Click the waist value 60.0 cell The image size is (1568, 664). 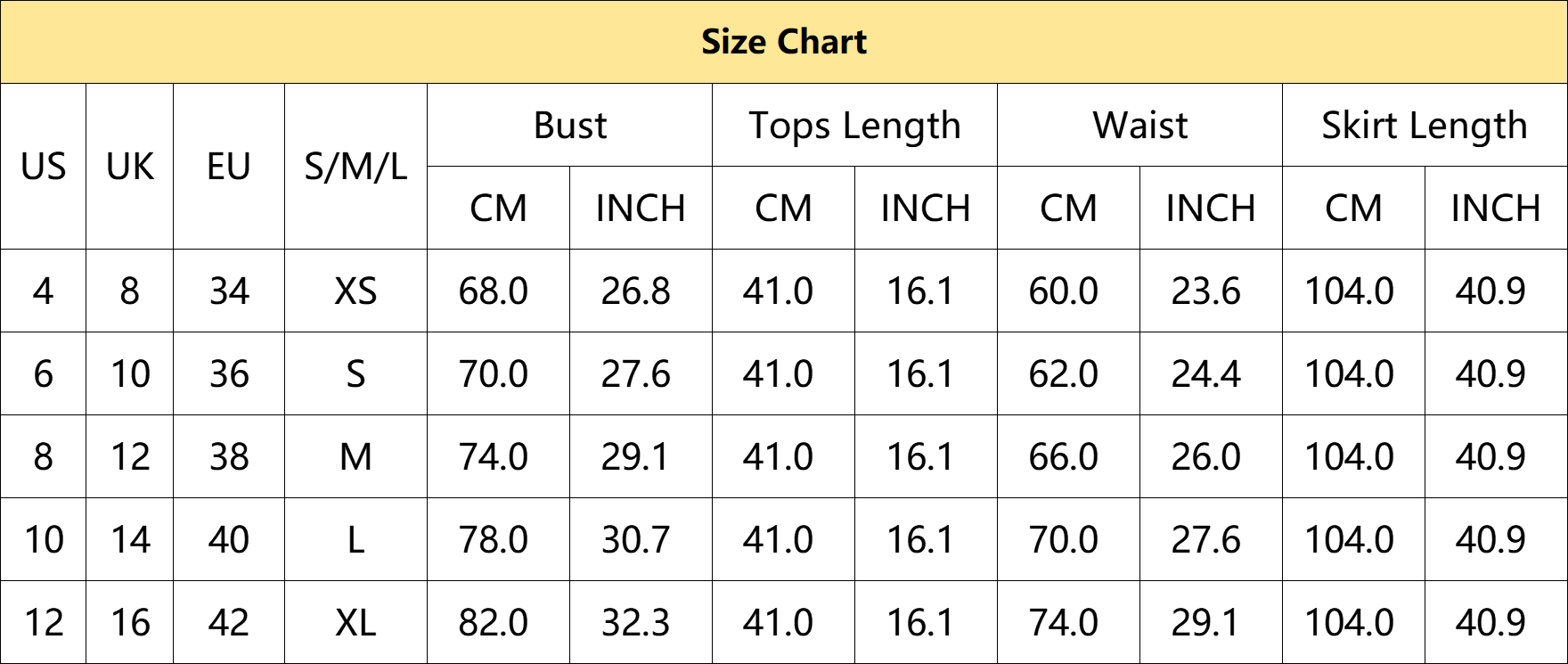click(x=1068, y=291)
